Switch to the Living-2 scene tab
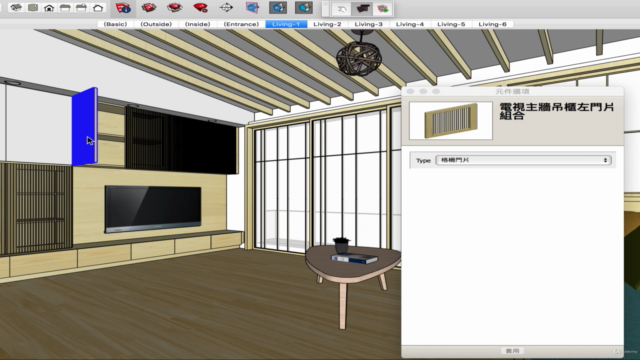The width and height of the screenshot is (640, 360). click(x=327, y=24)
